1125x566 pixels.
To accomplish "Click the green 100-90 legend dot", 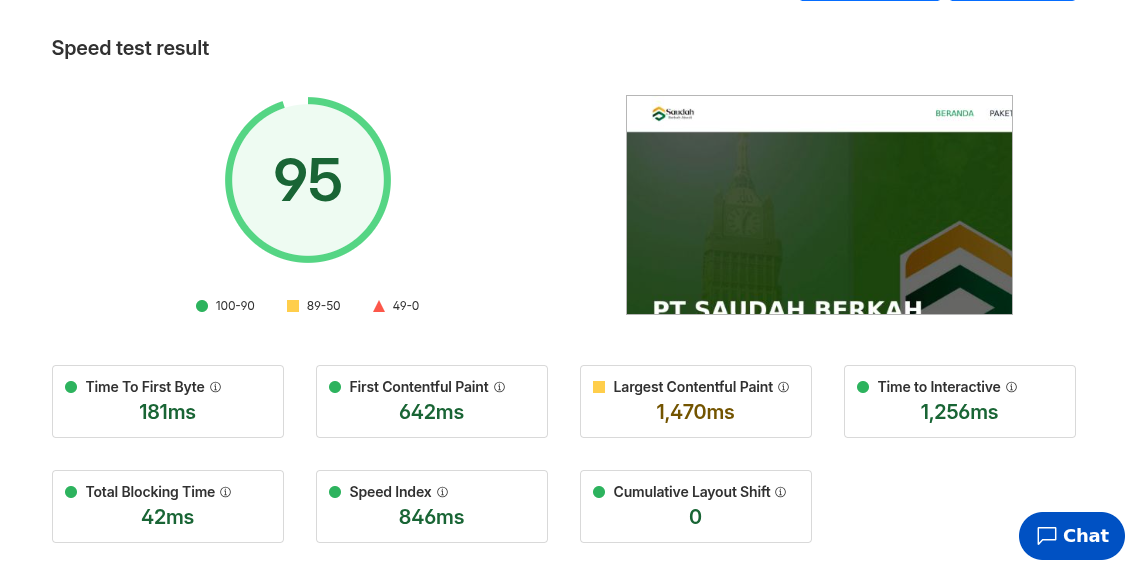I will pos(202,306).
